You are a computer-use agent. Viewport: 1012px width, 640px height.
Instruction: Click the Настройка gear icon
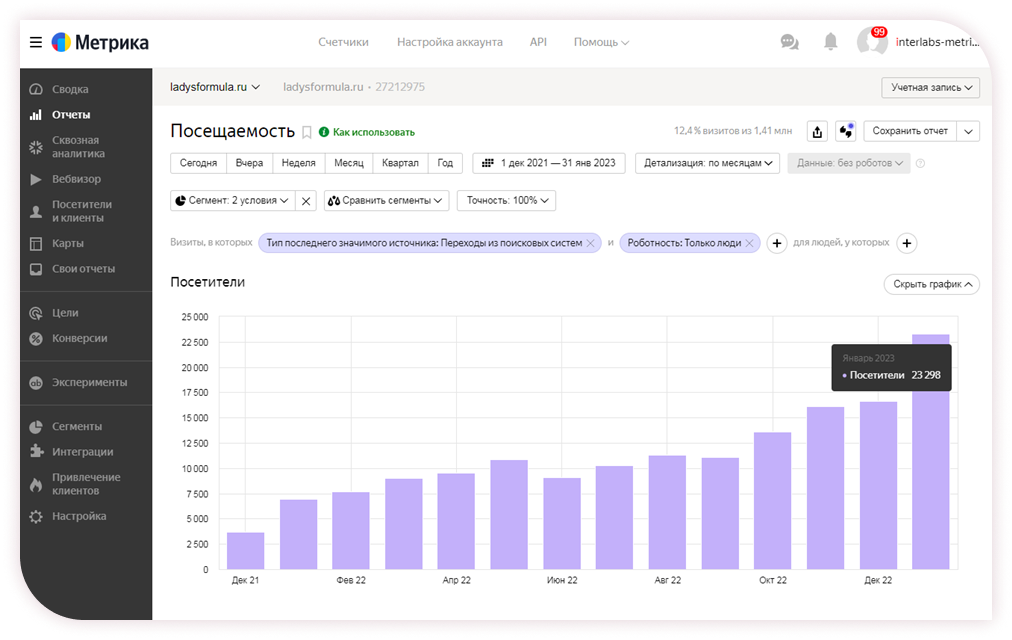[x=36, y=516]
